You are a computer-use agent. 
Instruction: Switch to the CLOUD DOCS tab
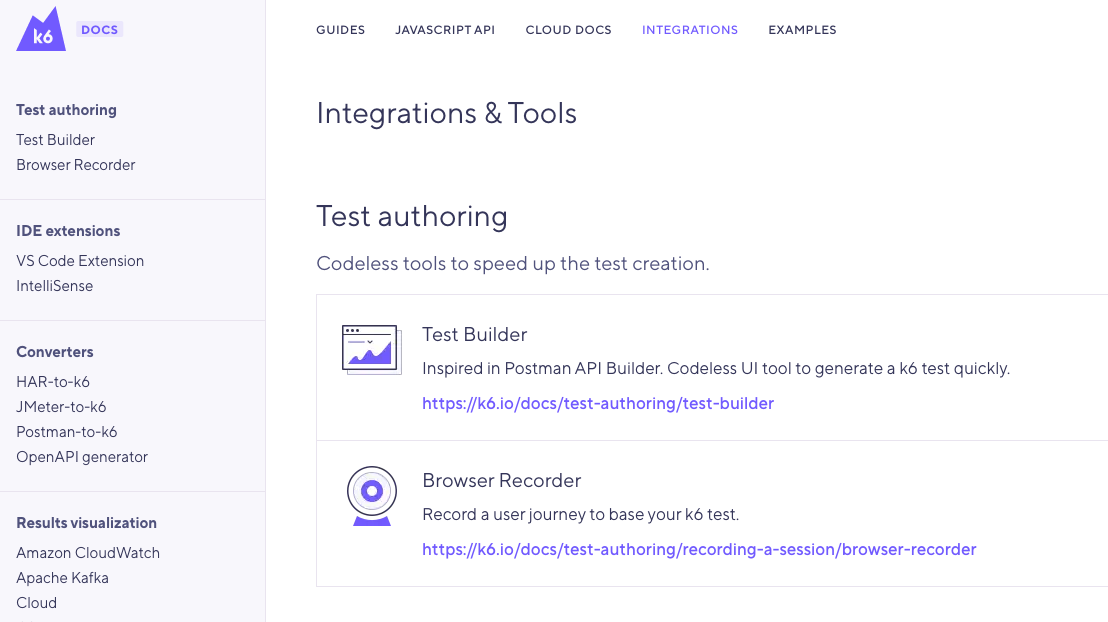pyautogui.click(x=569, y=30)
